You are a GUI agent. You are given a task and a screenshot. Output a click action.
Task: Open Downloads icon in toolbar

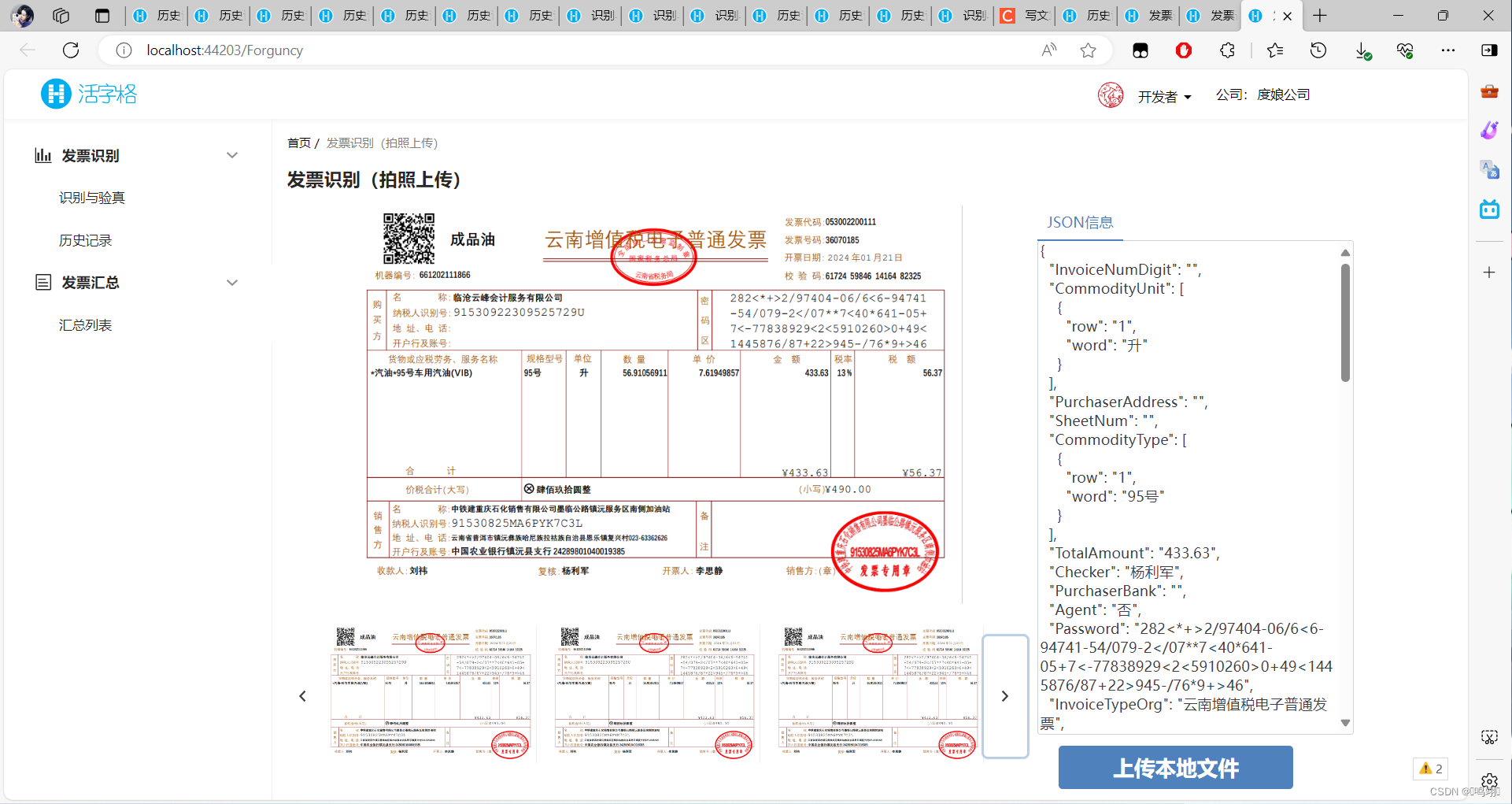1362,51
